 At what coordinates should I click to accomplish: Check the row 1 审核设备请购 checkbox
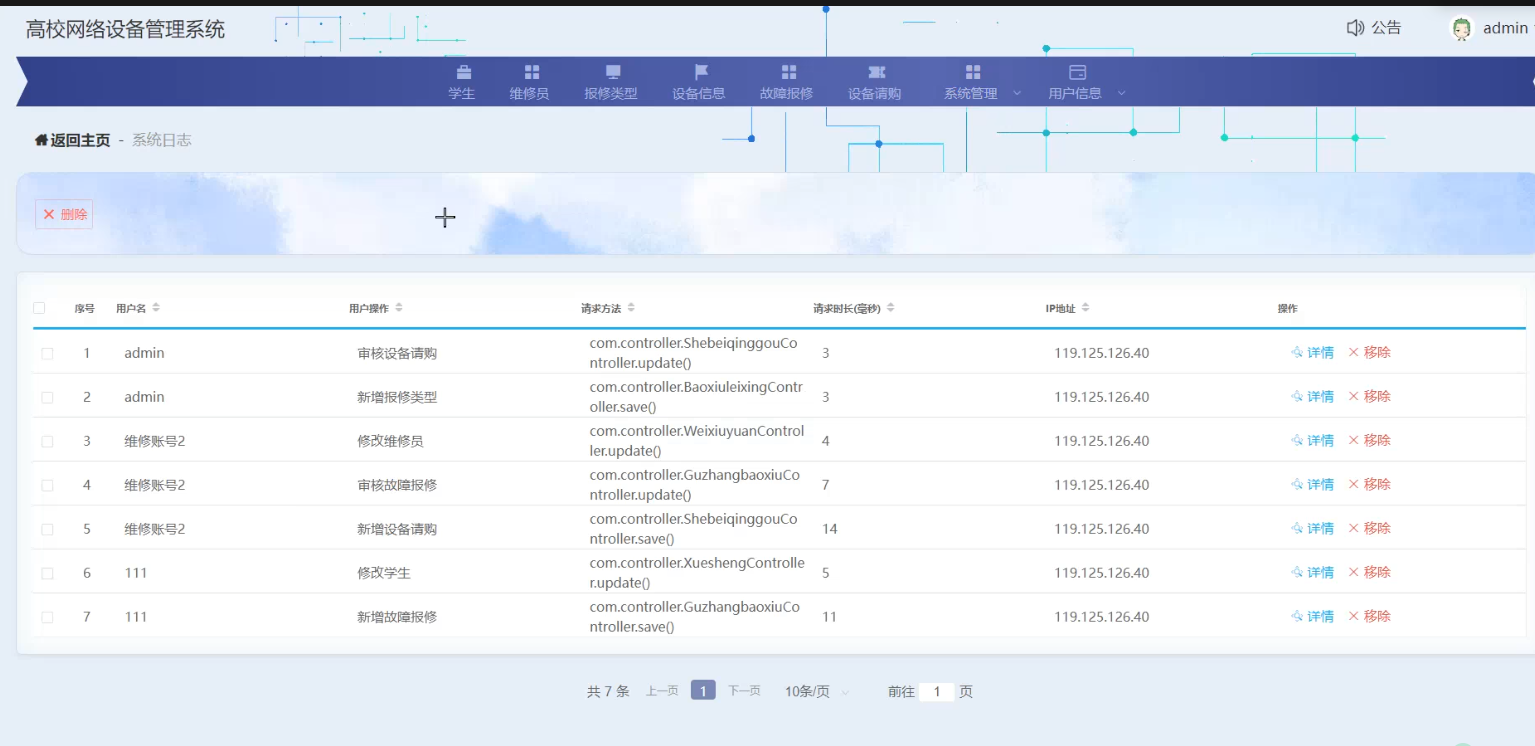coord(47,353)
